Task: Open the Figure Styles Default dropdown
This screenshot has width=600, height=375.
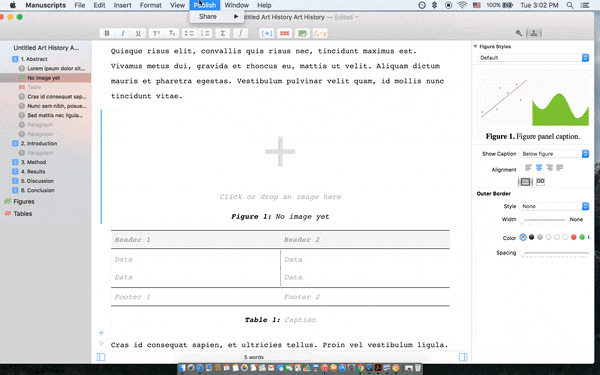Action: tap(533, 58)
